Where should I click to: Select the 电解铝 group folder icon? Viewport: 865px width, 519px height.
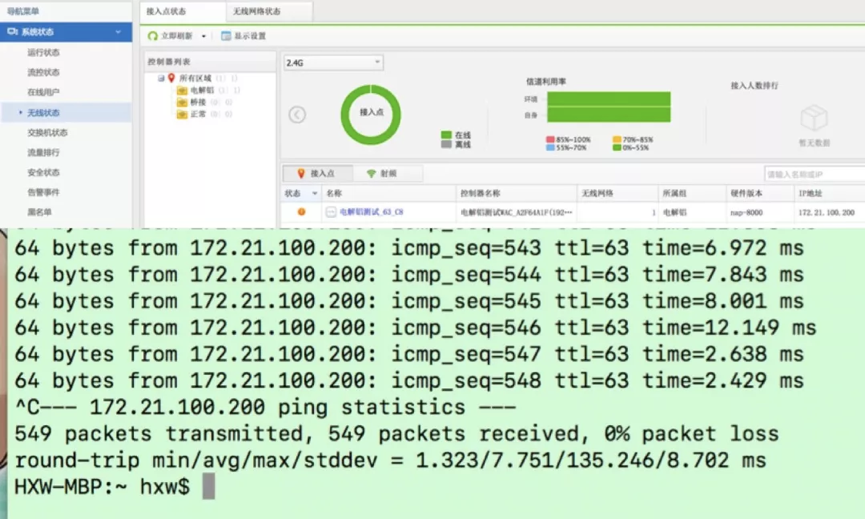181,90
